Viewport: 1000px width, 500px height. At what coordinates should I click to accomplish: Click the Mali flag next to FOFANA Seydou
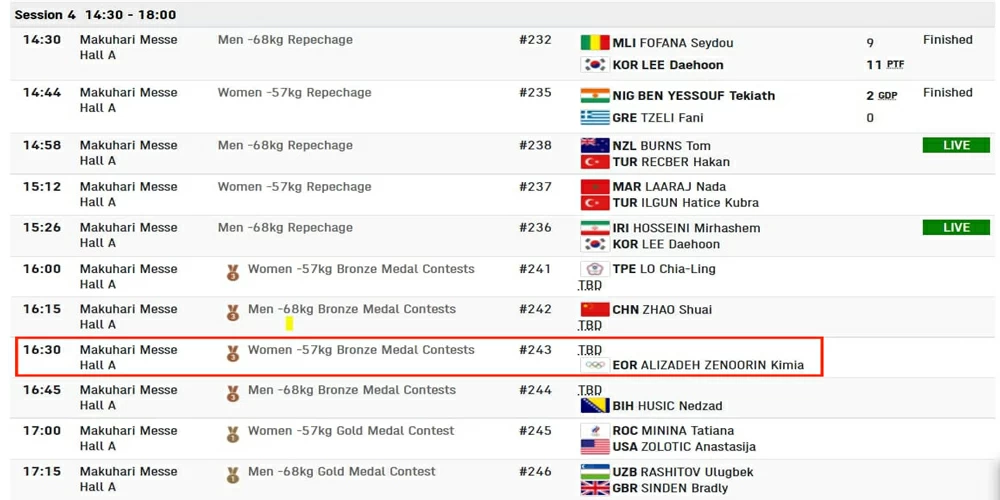click(595, 43)
